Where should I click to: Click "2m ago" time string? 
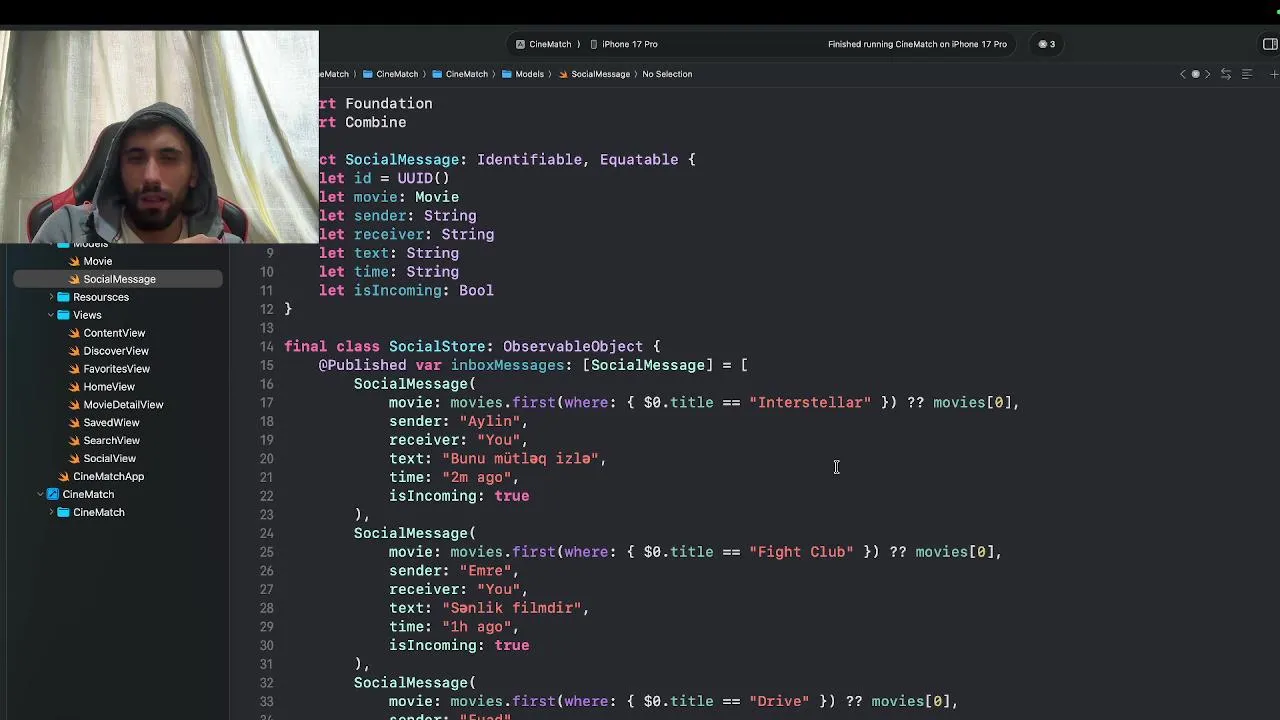(476, 477)
